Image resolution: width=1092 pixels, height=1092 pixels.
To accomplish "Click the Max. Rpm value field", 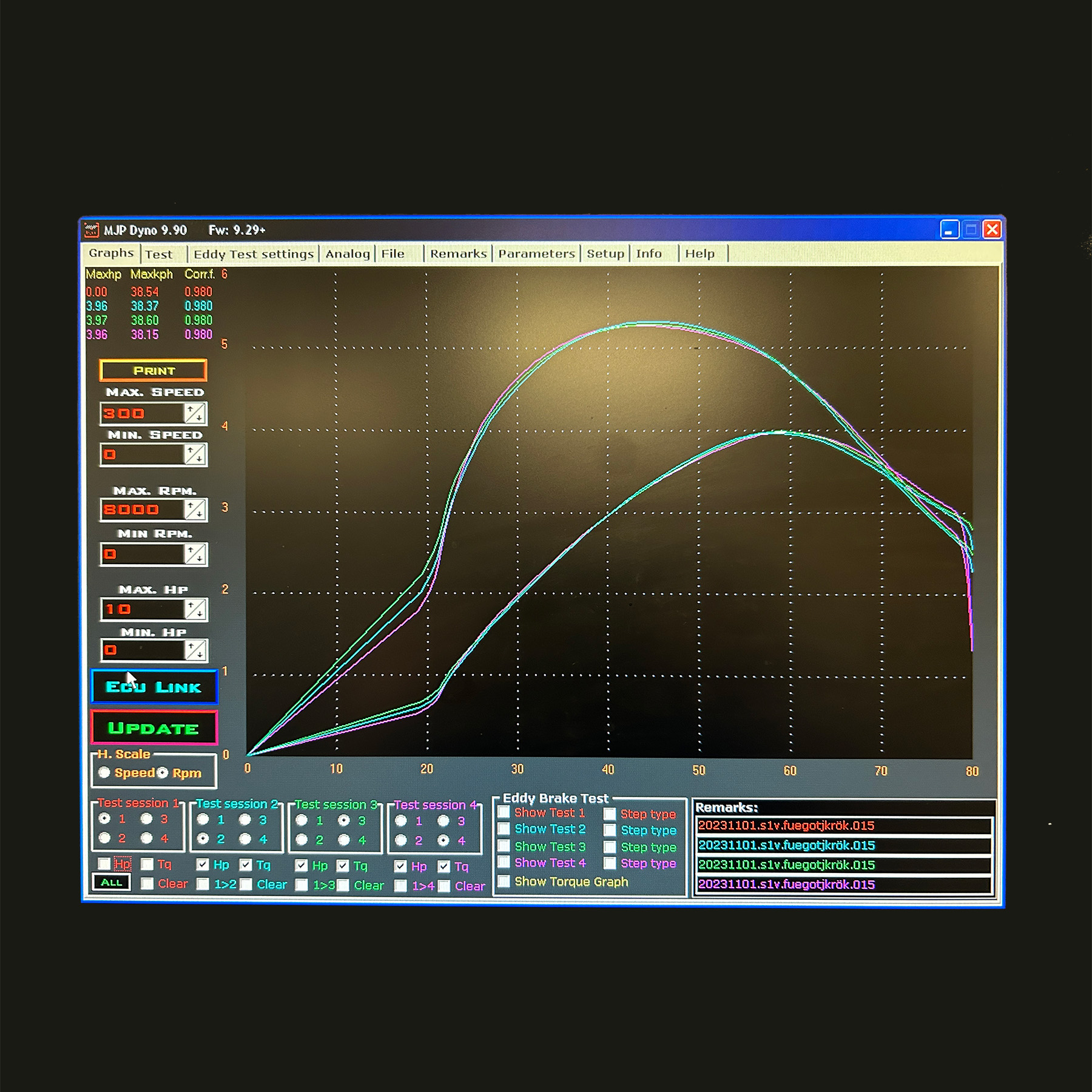I will pyautogui.click(x=143, y=510).
